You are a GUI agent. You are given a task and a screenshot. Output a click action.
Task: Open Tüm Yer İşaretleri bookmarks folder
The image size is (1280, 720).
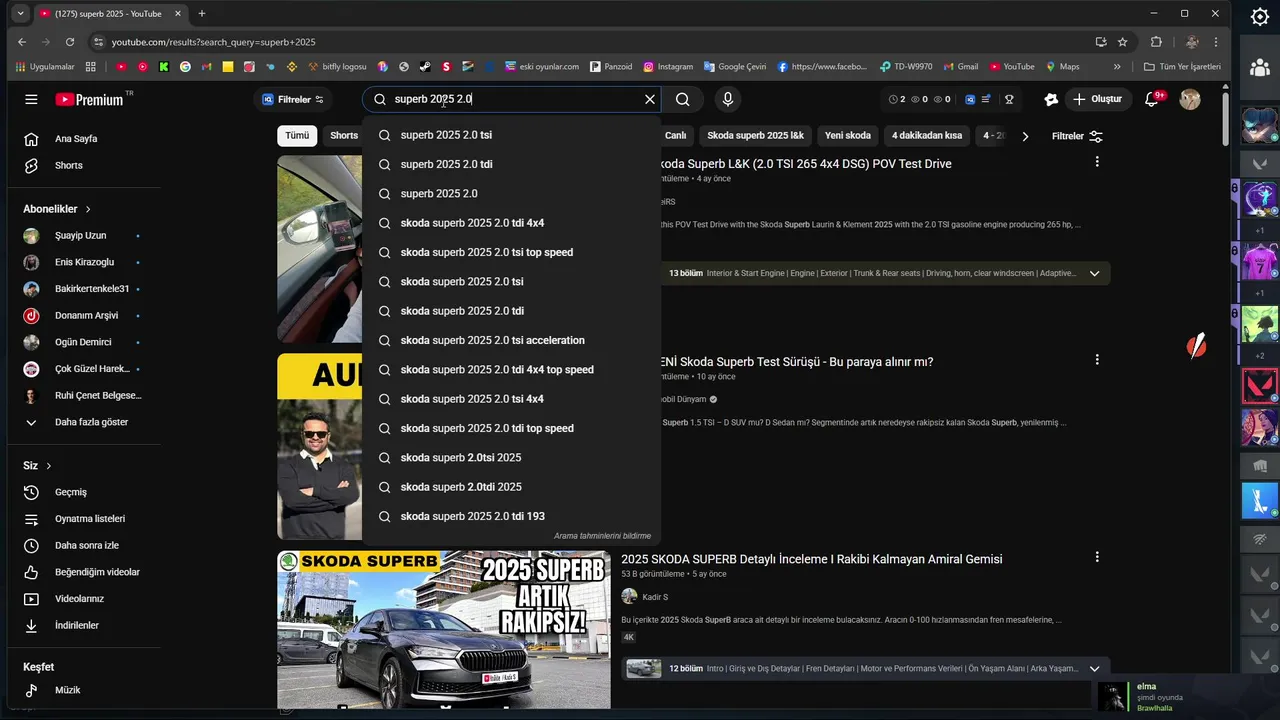pyautogui.click(x=1182, y=67)
